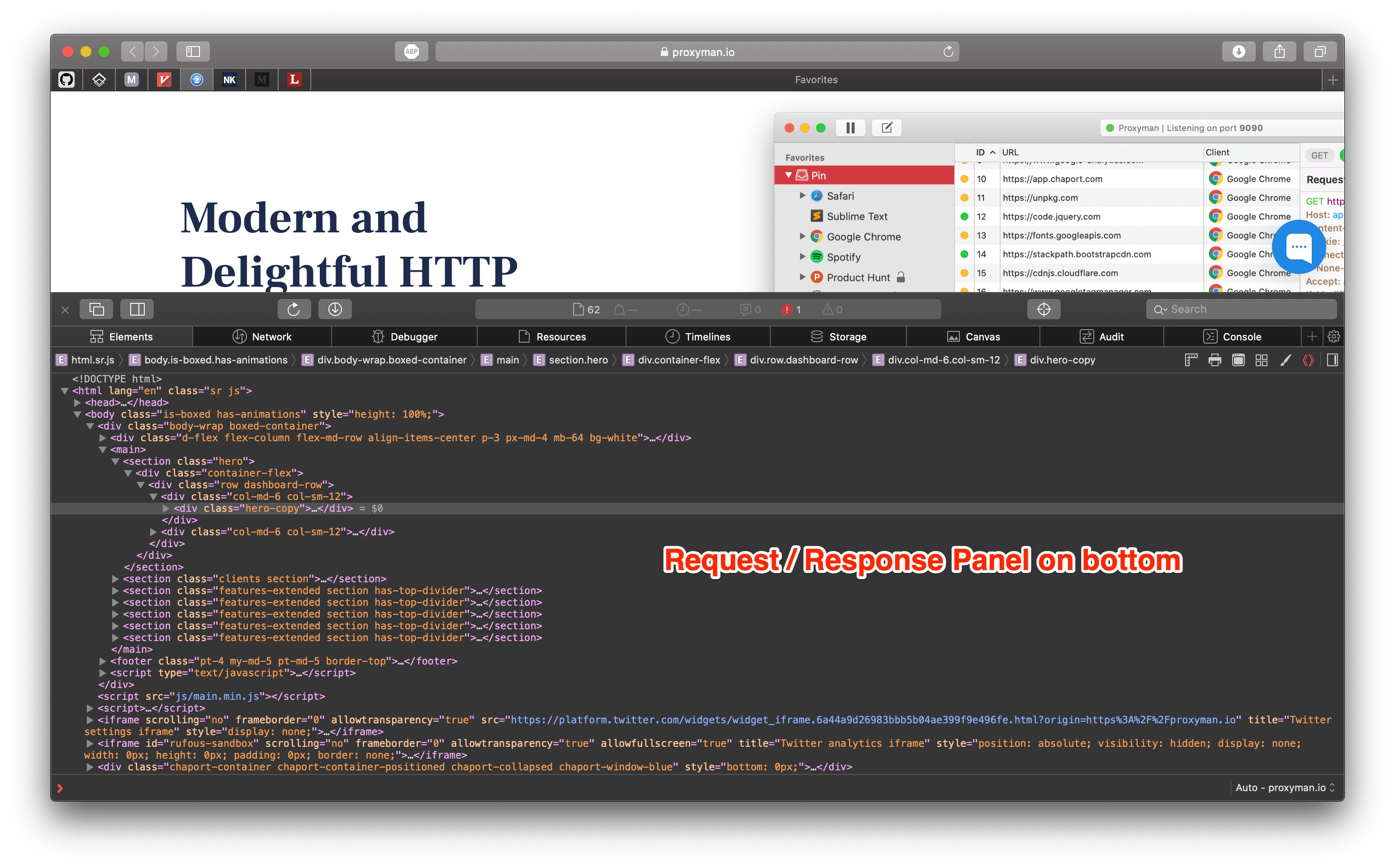Viewport: 1395px width, 868px height.
Task: Toggle rulers icon in Elements toolbar
Action: click(x=1191, y=360)
